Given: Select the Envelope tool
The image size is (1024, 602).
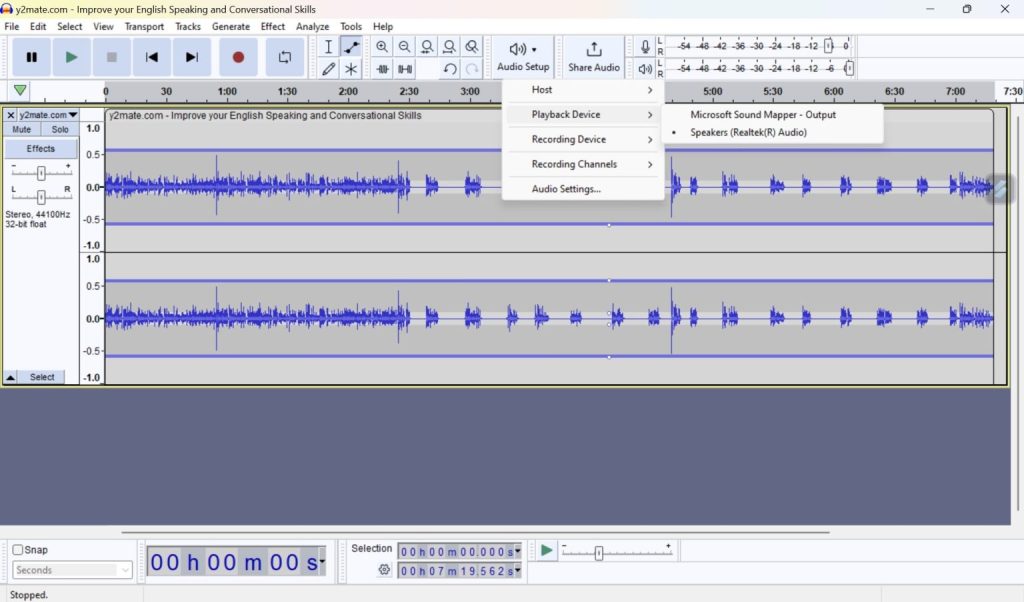Looking at the screenshot, I should (x=351, y=46).
